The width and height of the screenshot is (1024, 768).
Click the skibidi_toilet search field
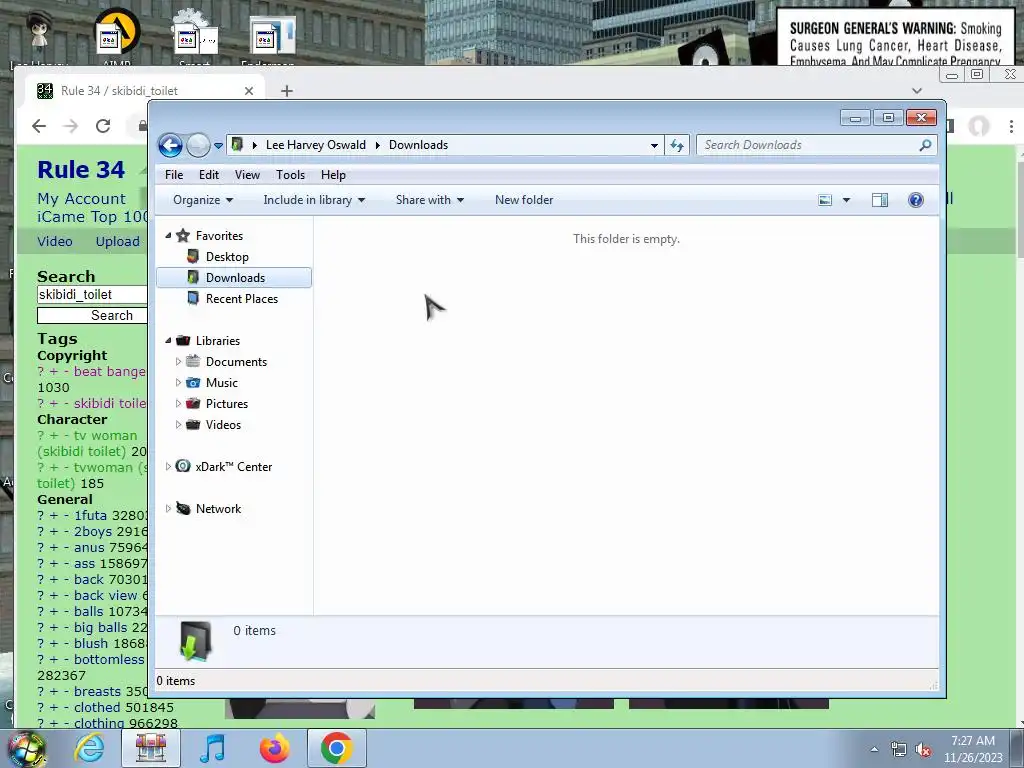click(92, 295)
